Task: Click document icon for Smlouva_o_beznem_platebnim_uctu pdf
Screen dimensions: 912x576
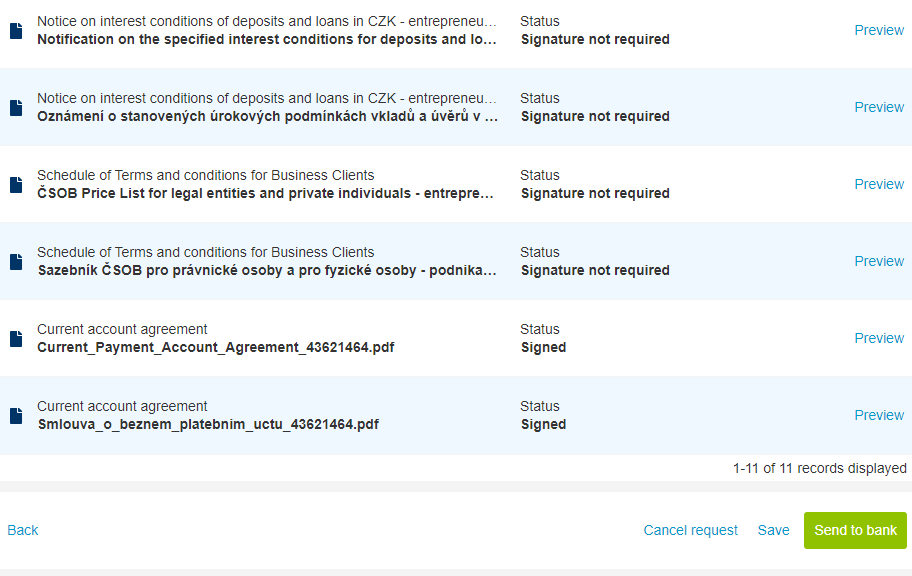Action: (16, 416)
